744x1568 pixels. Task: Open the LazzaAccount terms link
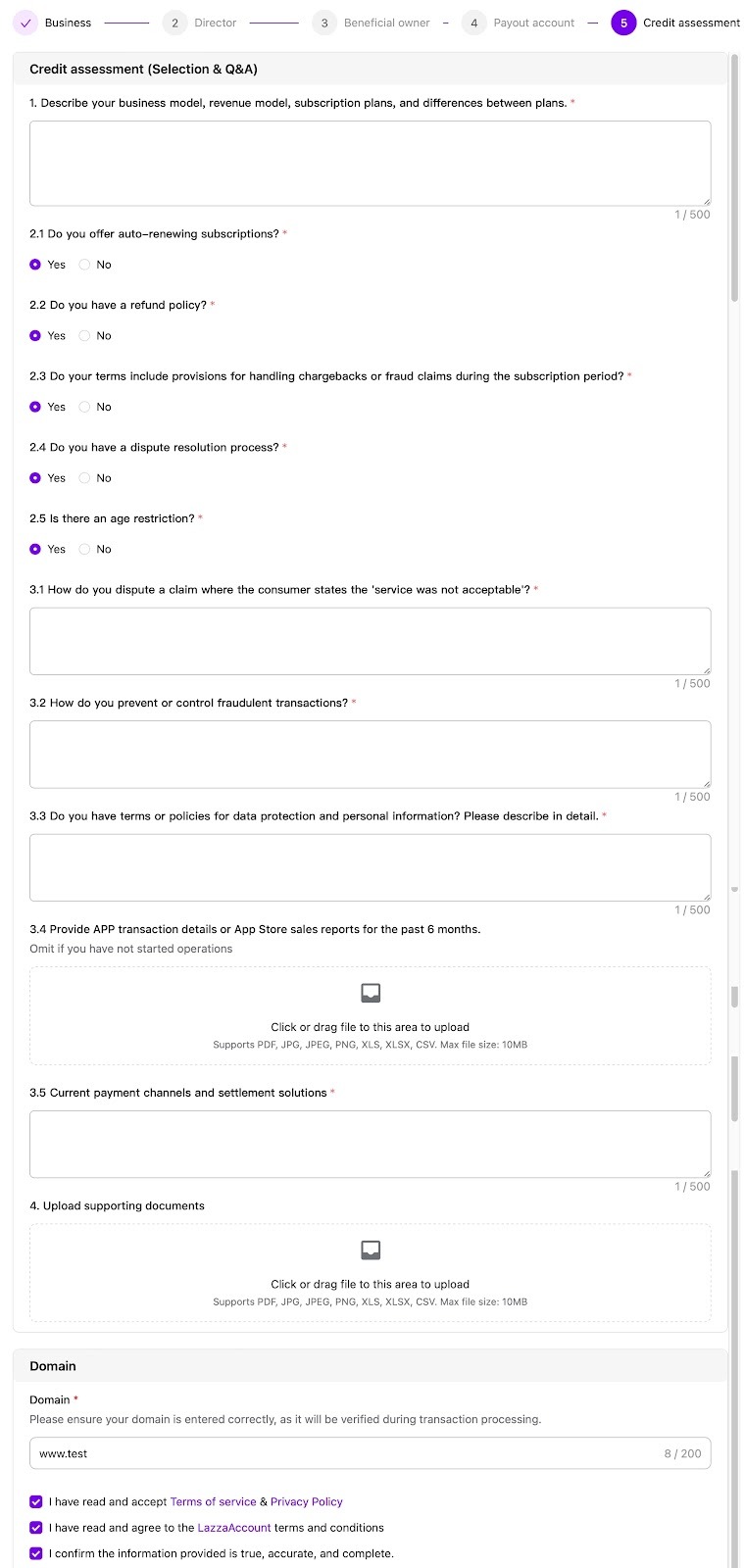(233, 1527)
